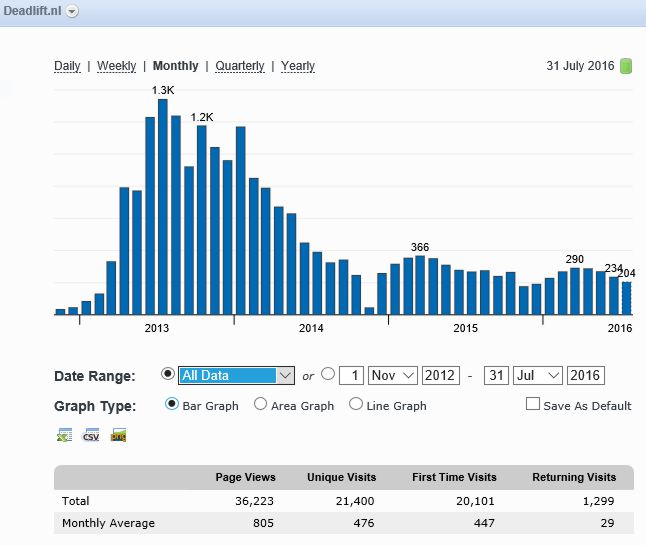Click the Unique Visits column header
The height and width of the screenshot is (545, 646).
point(342,477)
